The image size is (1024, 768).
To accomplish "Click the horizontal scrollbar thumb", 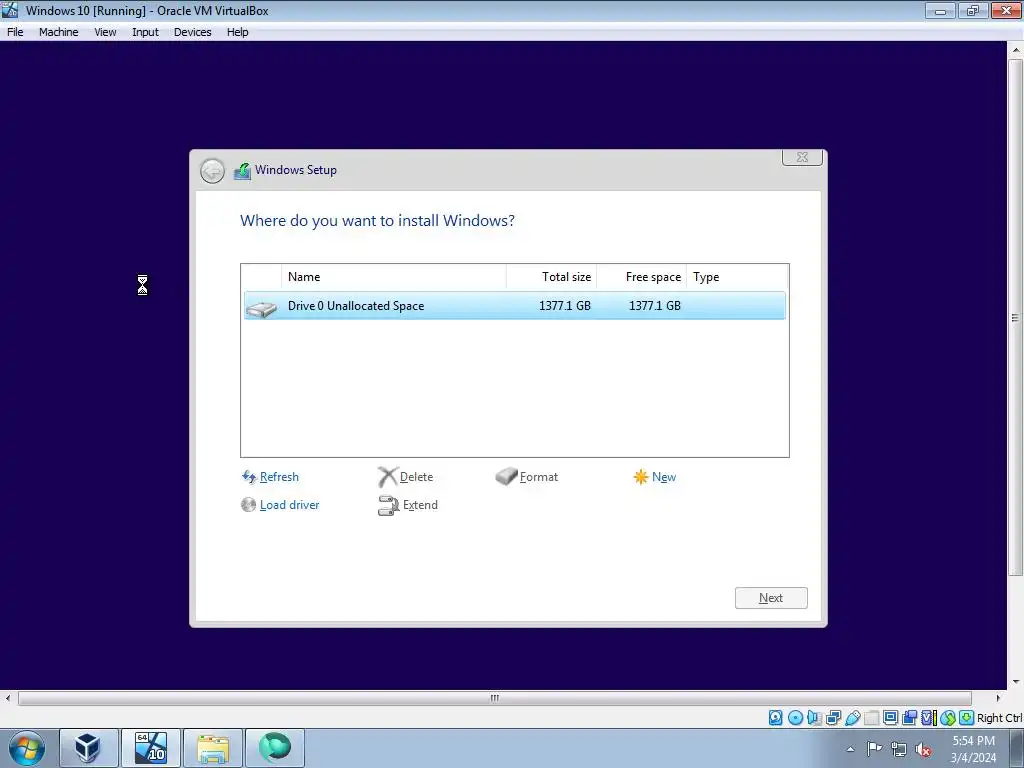I will pos(494,698).
